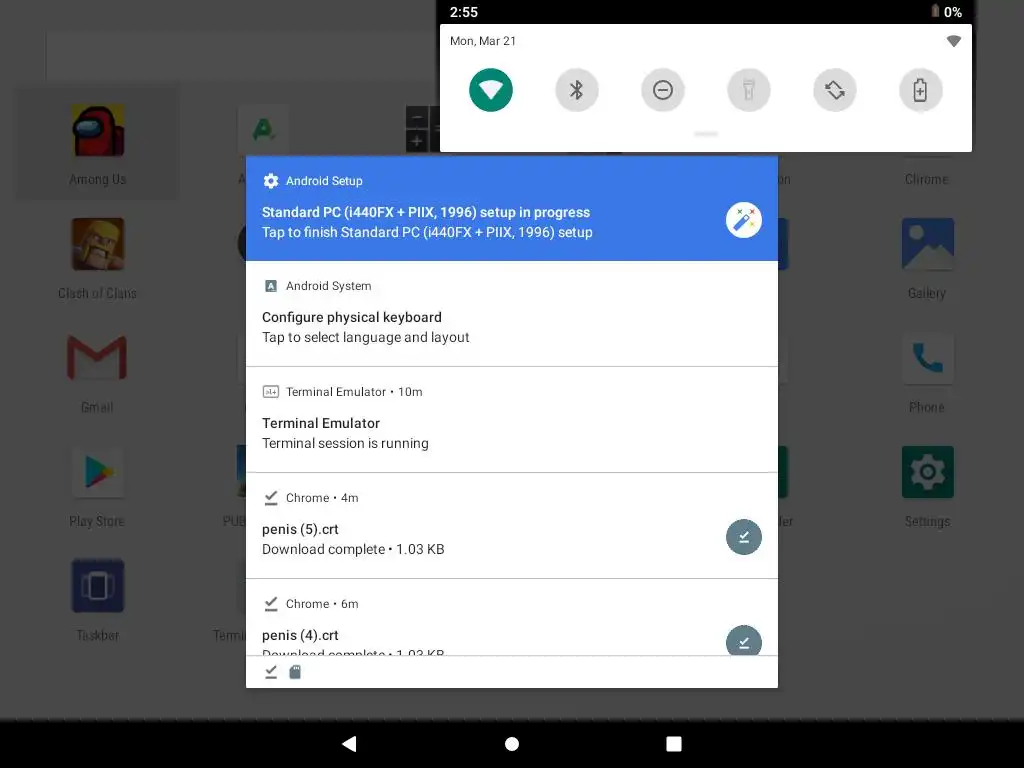Tap the Android home navigation button
The width and height of the screenshot is (1024, 768).
[512, 744]
